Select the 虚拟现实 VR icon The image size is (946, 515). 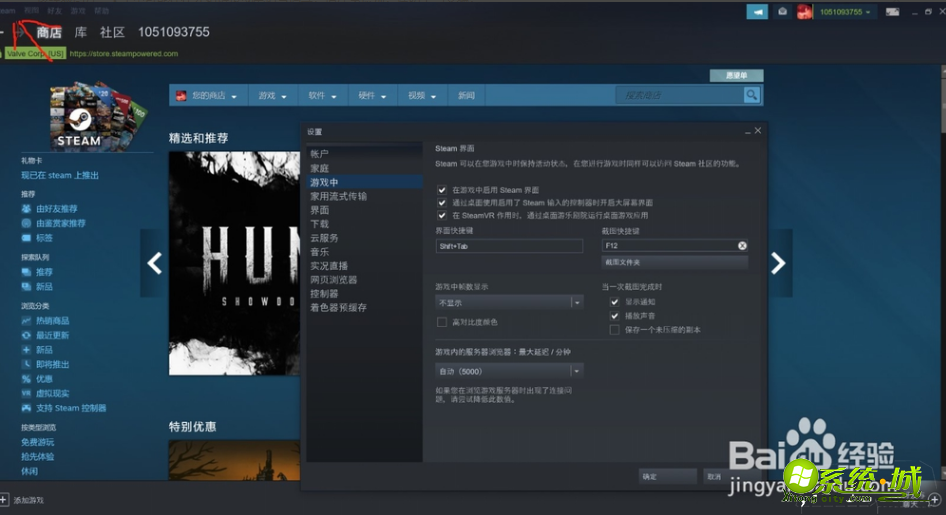coord(26,393)
